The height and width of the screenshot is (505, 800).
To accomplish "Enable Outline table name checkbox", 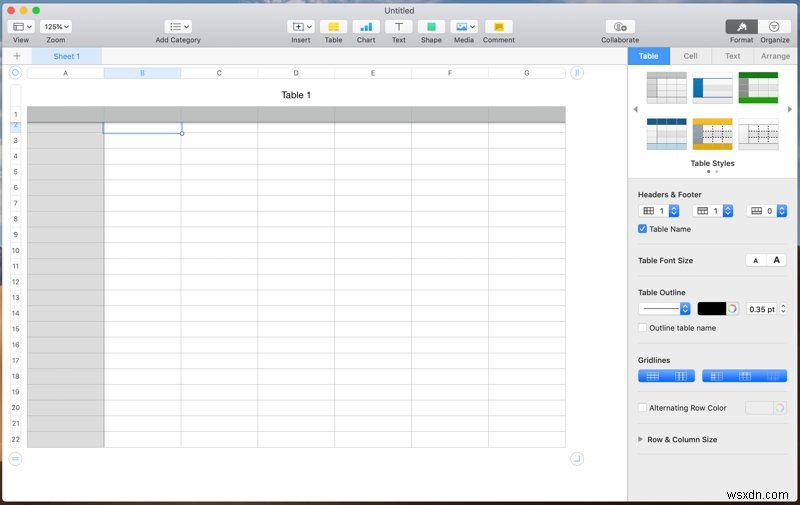I will click(x=642, y=328).
